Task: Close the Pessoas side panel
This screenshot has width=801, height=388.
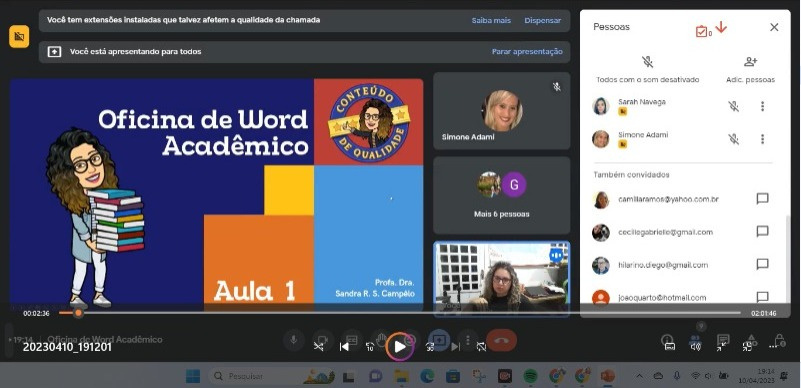Action: 774,27
